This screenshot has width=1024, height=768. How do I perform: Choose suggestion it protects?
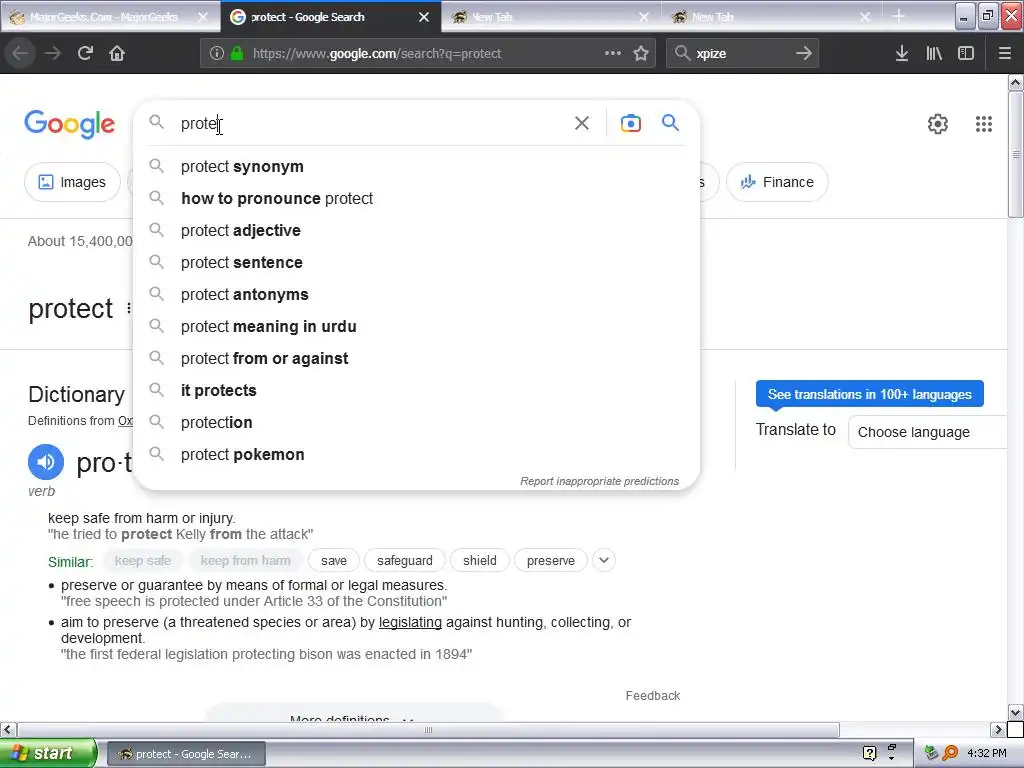pyautogui.click(x=416, y=391)
